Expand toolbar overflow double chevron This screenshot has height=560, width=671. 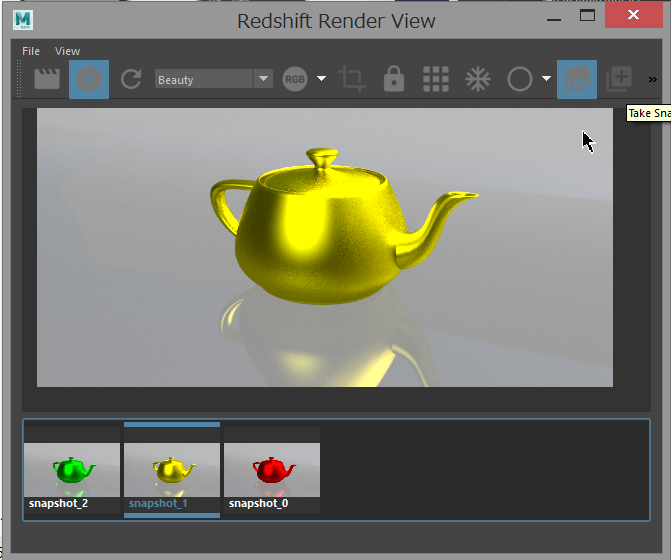click(x=653, y=80)
